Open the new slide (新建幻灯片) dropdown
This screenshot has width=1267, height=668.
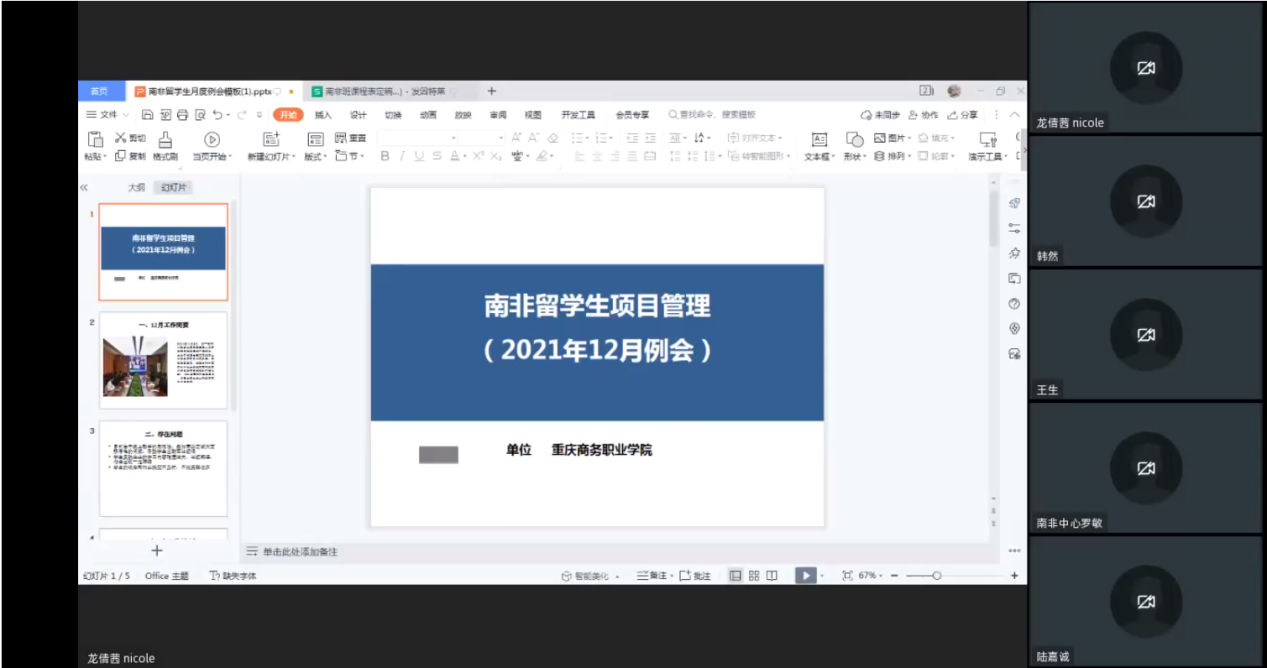click(271, 157)
